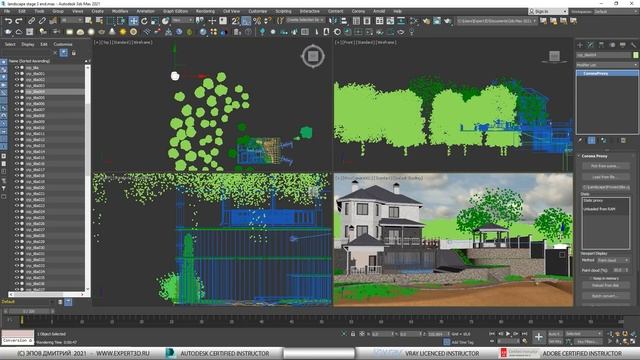640x360 pixels.
Task: Switch to Motion tab in command panel
Action: coord(612,44)
